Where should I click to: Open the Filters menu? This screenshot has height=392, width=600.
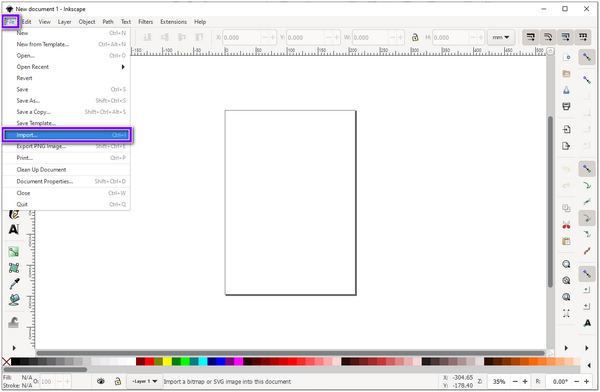(145, 22)
